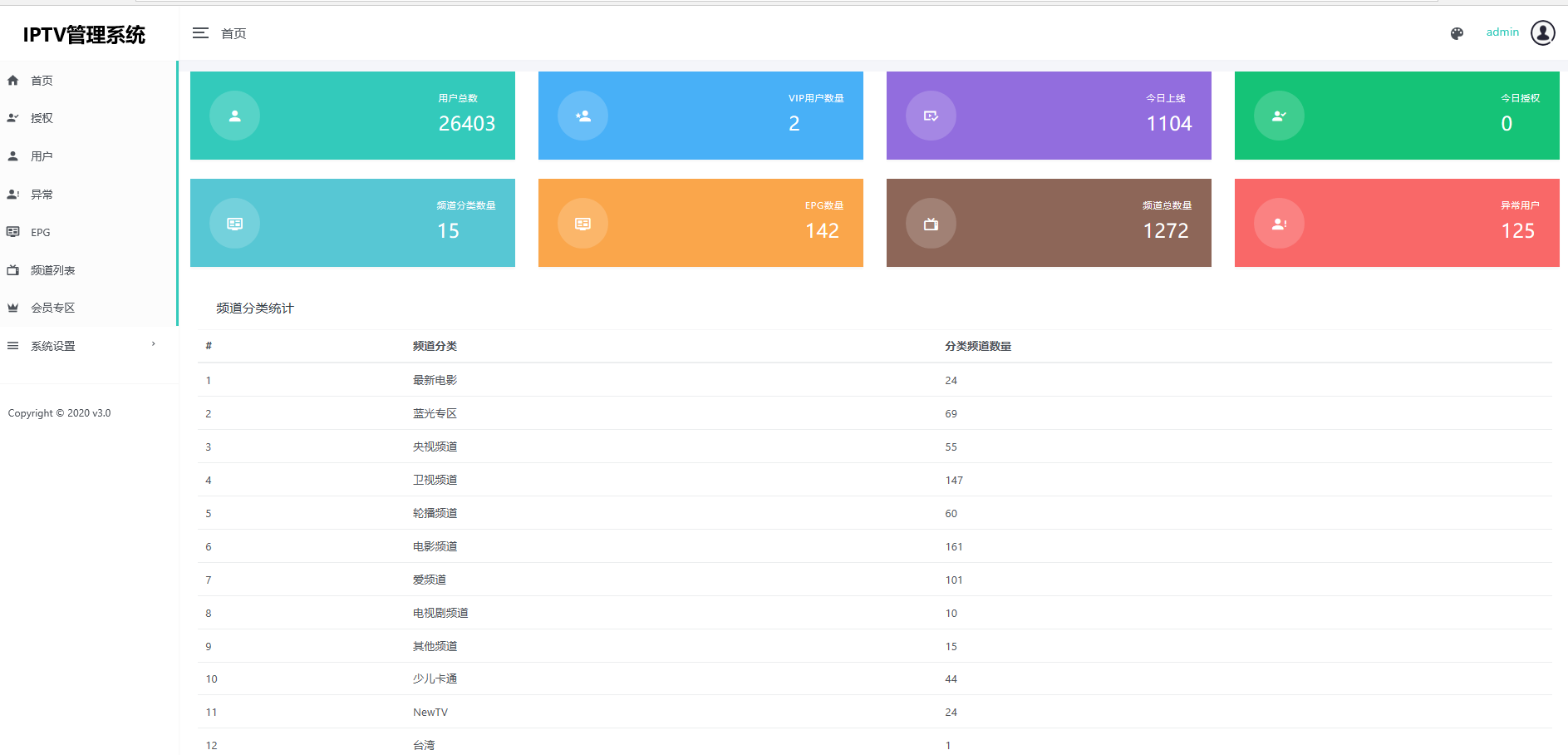1568x755 pixels.
Task: Click the IPTV管理系统 logo title
Action: pos(84,35)
